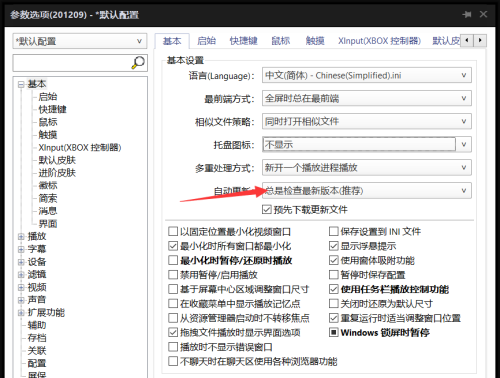Switch to the XInput(XBOX 控制器) tab
Screen dimensions: 500x378
[x=379, y=41]
